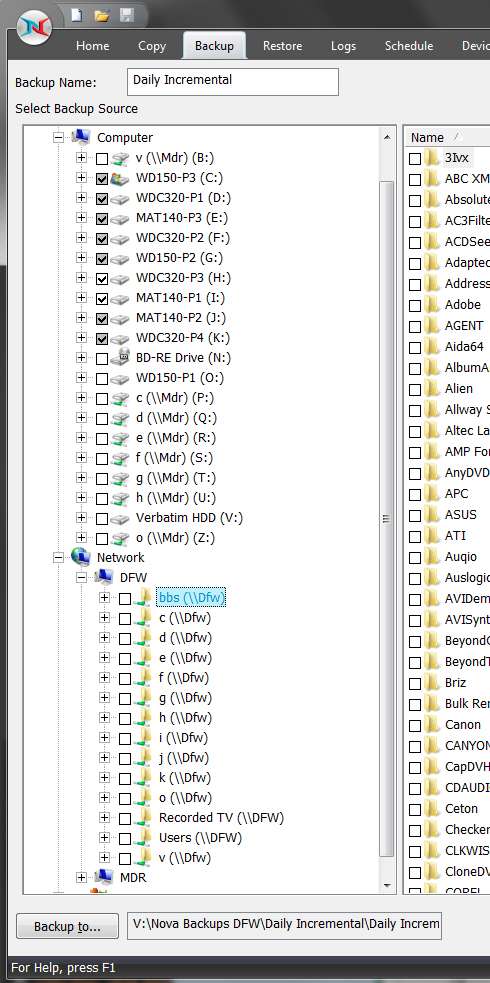This screenshot has width=490, height=983.
Task: Click the Network globe icon in tree
Action: 81,557
